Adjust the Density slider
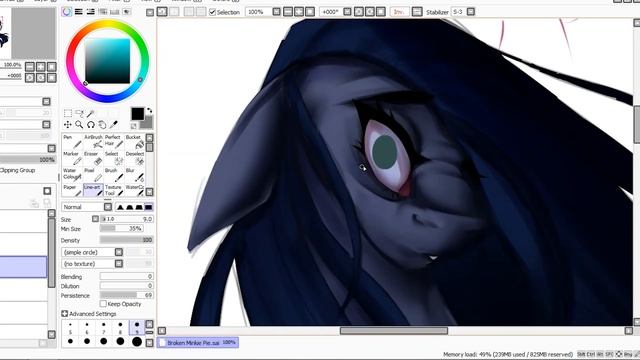The width and height of the screenshot is (640, 360). pos(127,240)
